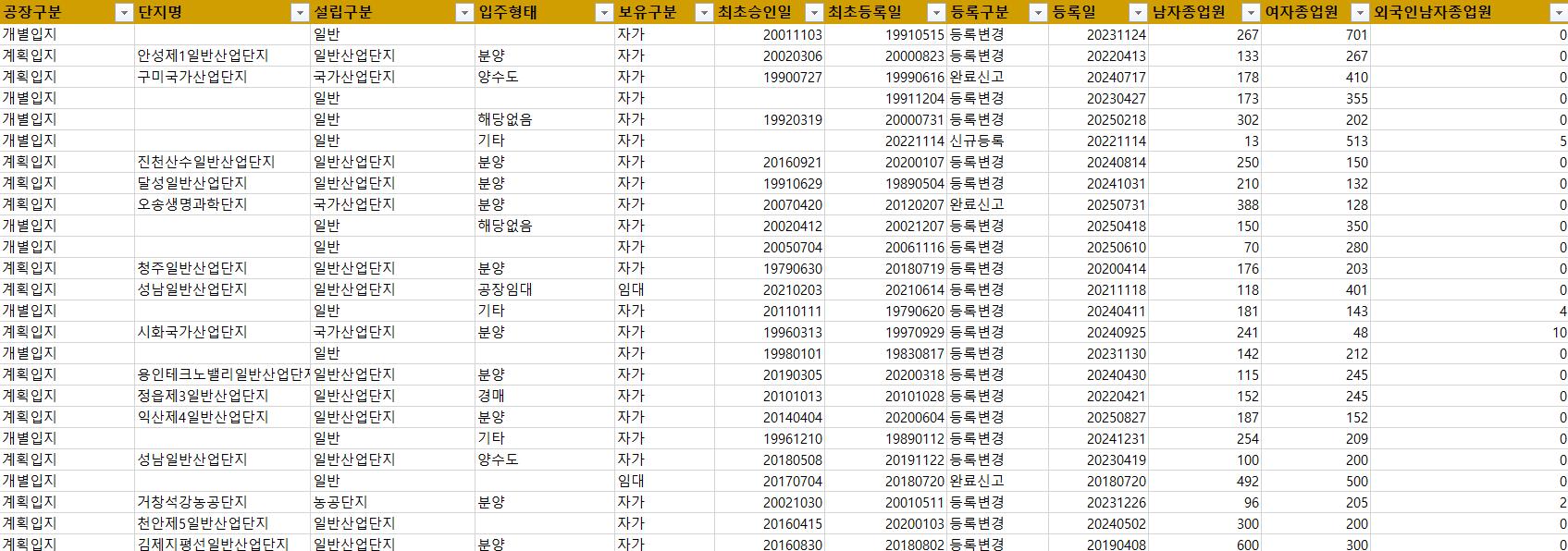
Task: Open the 최초승인일 filter dropdown
Action: pyautogui.click(x=813, y=12)
